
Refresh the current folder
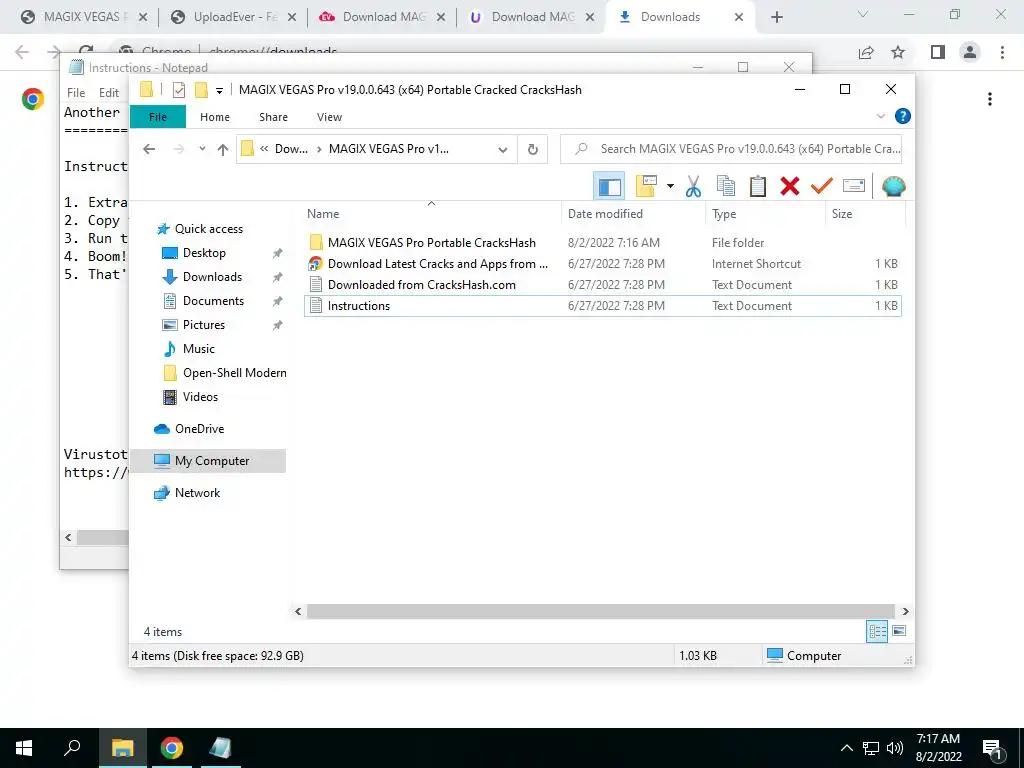click(533, 149)
